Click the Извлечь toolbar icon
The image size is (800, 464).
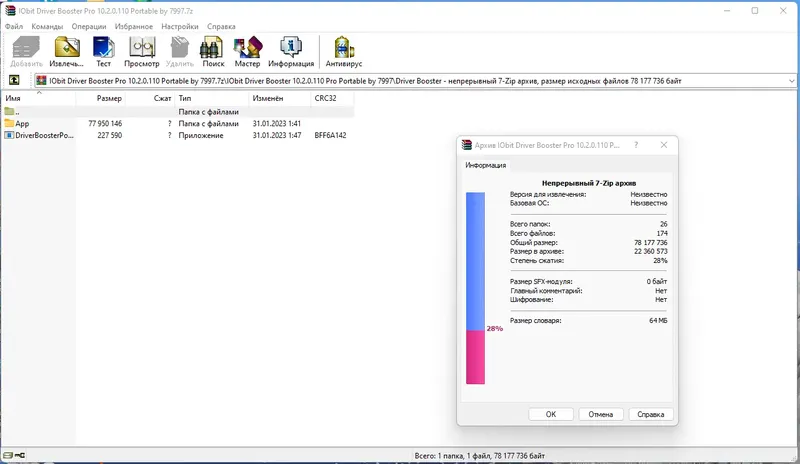[67, 47]
